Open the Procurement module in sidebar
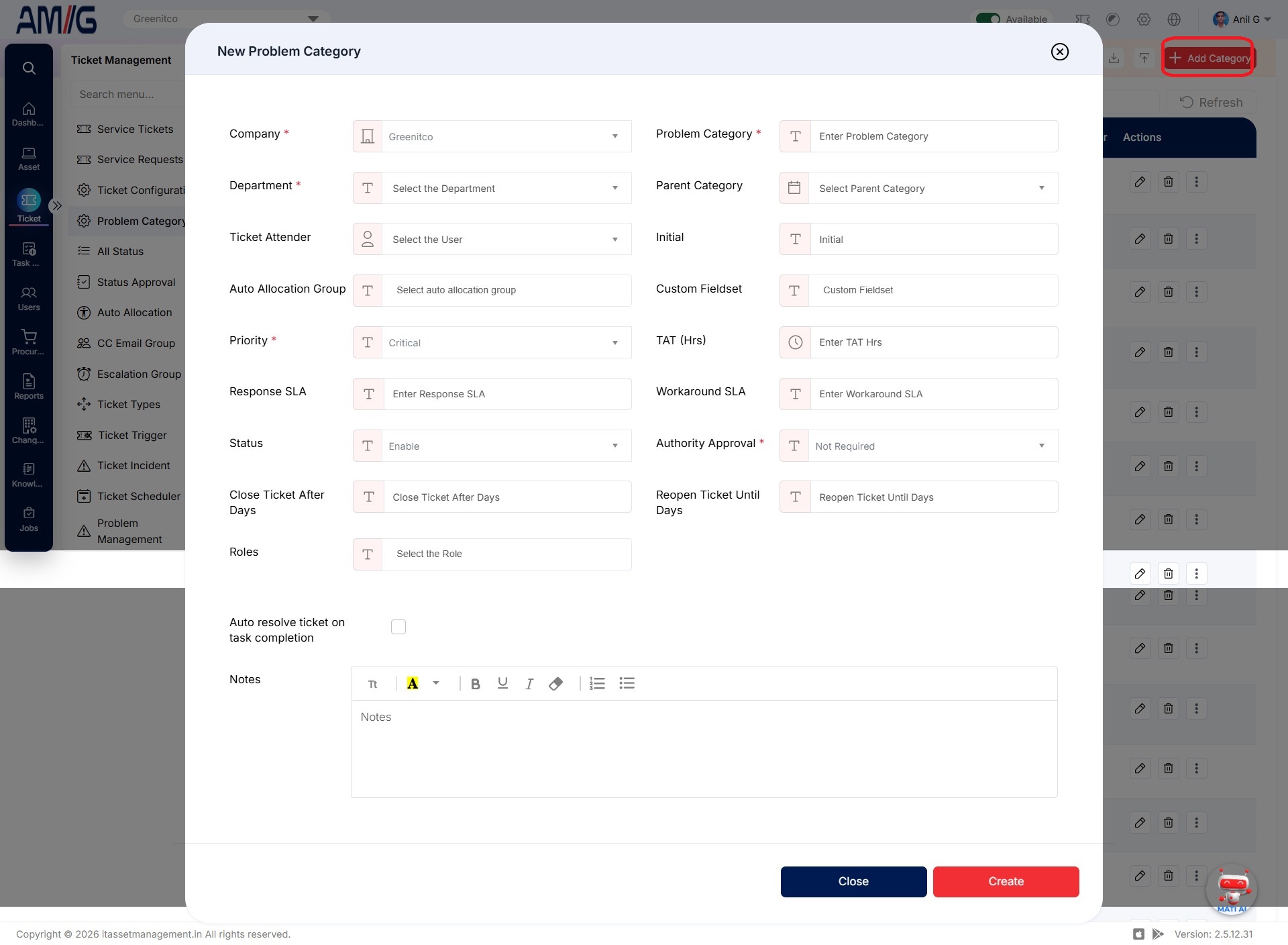The image size is (1288, 945). coord(28,343)
